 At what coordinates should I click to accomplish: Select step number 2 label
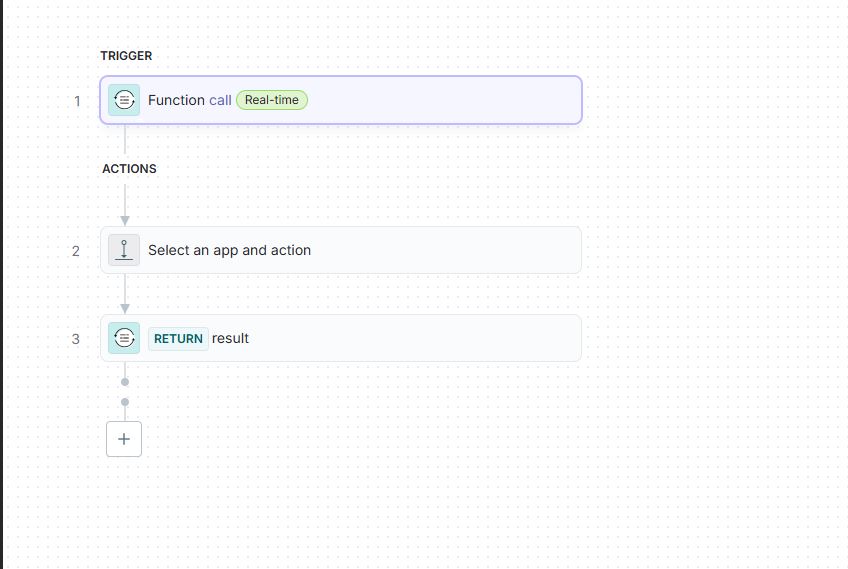pyautogui.click(x=76, y=251)
